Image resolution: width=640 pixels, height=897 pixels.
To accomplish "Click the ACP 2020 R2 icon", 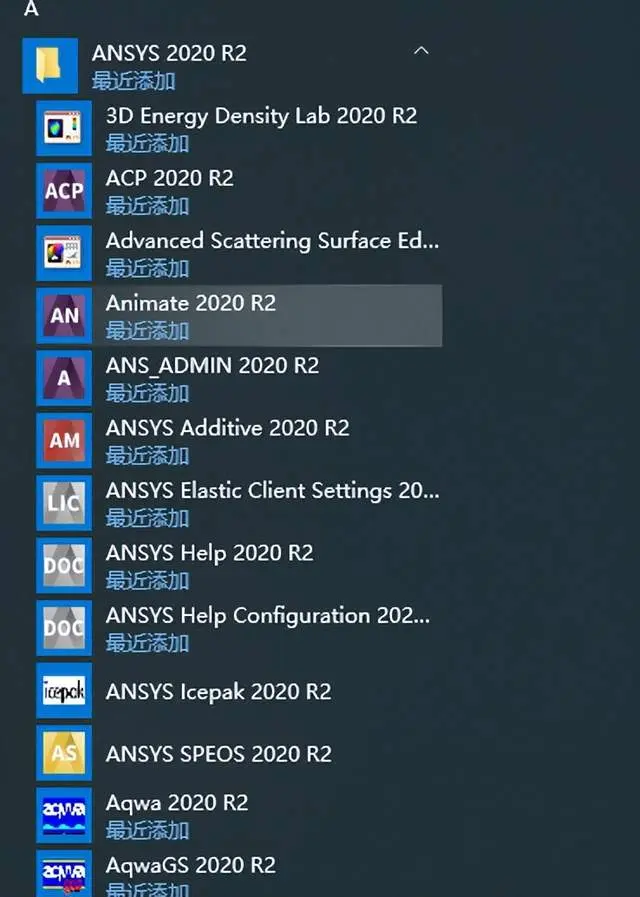I will pos(64,190).
